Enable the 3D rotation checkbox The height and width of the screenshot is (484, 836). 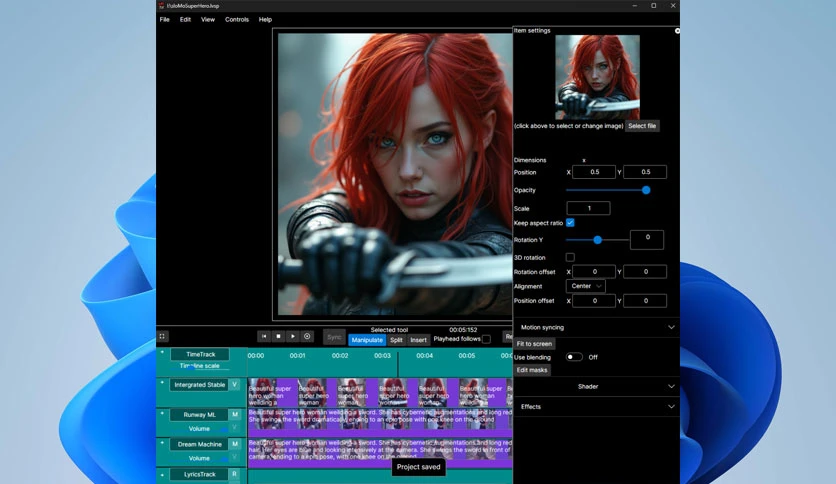(570, 257)
